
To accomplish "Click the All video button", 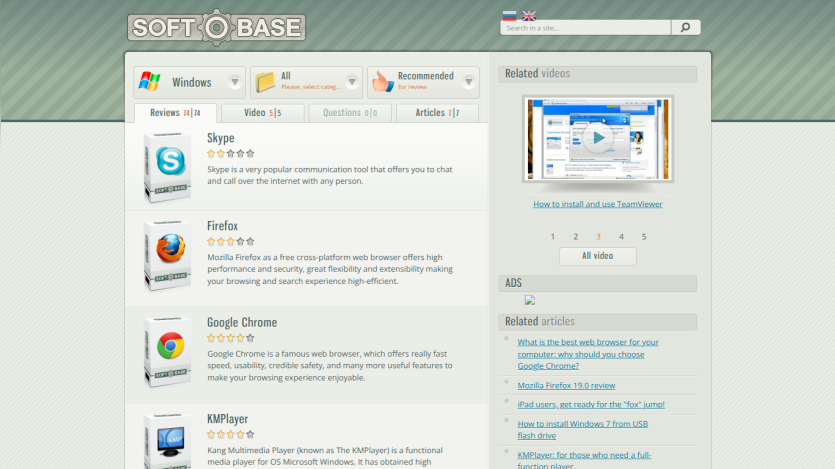I will click(x=597, y=256).
